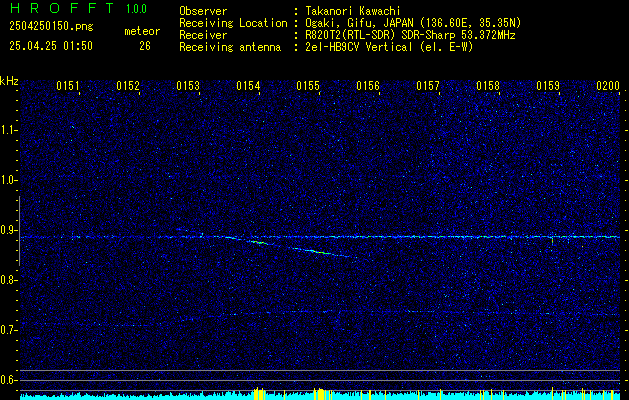629x400 pixels.
Task: Click the kHz axis label
Action: tap(9, 81)
